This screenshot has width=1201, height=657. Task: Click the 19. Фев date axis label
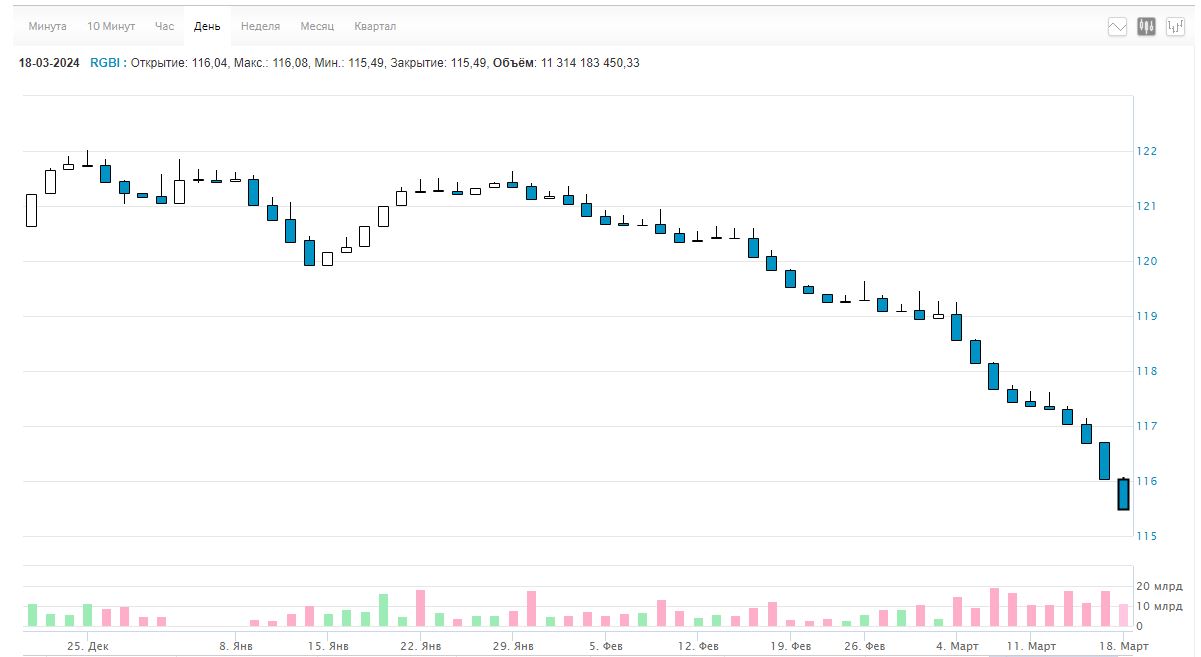point(789,647)
